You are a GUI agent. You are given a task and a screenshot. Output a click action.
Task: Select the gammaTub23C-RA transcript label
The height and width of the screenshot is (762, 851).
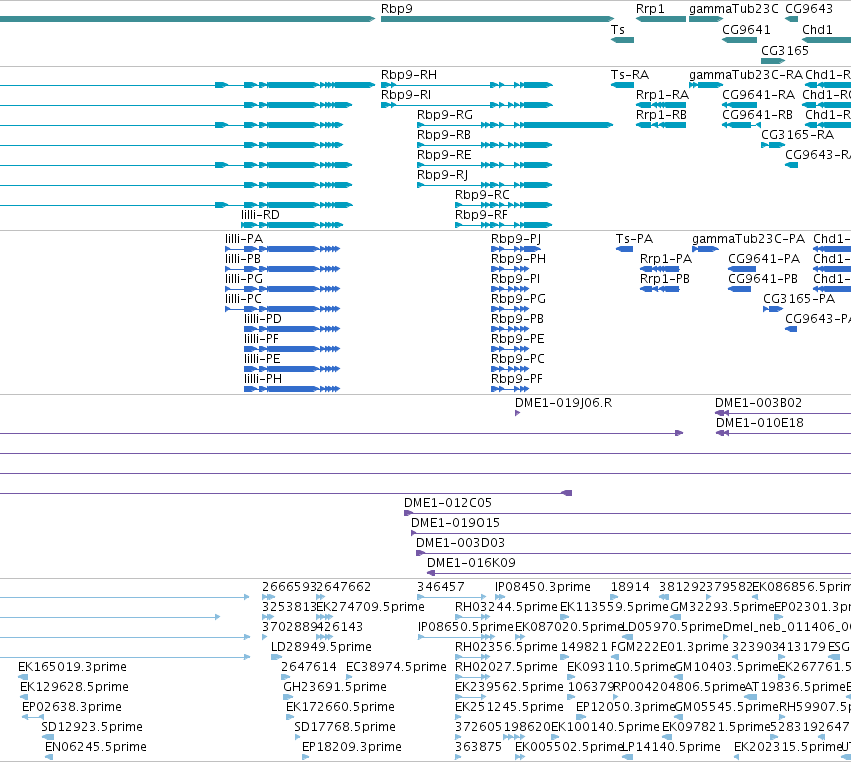[746, 74]
